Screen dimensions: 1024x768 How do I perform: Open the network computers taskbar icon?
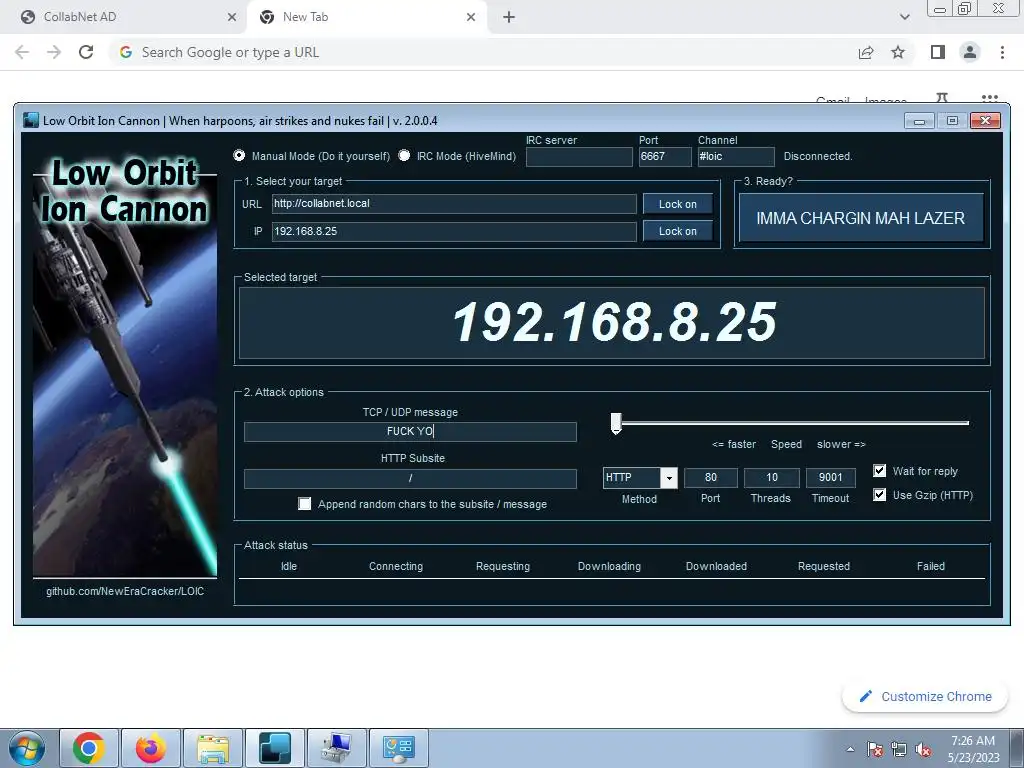(x=337, y=748)
